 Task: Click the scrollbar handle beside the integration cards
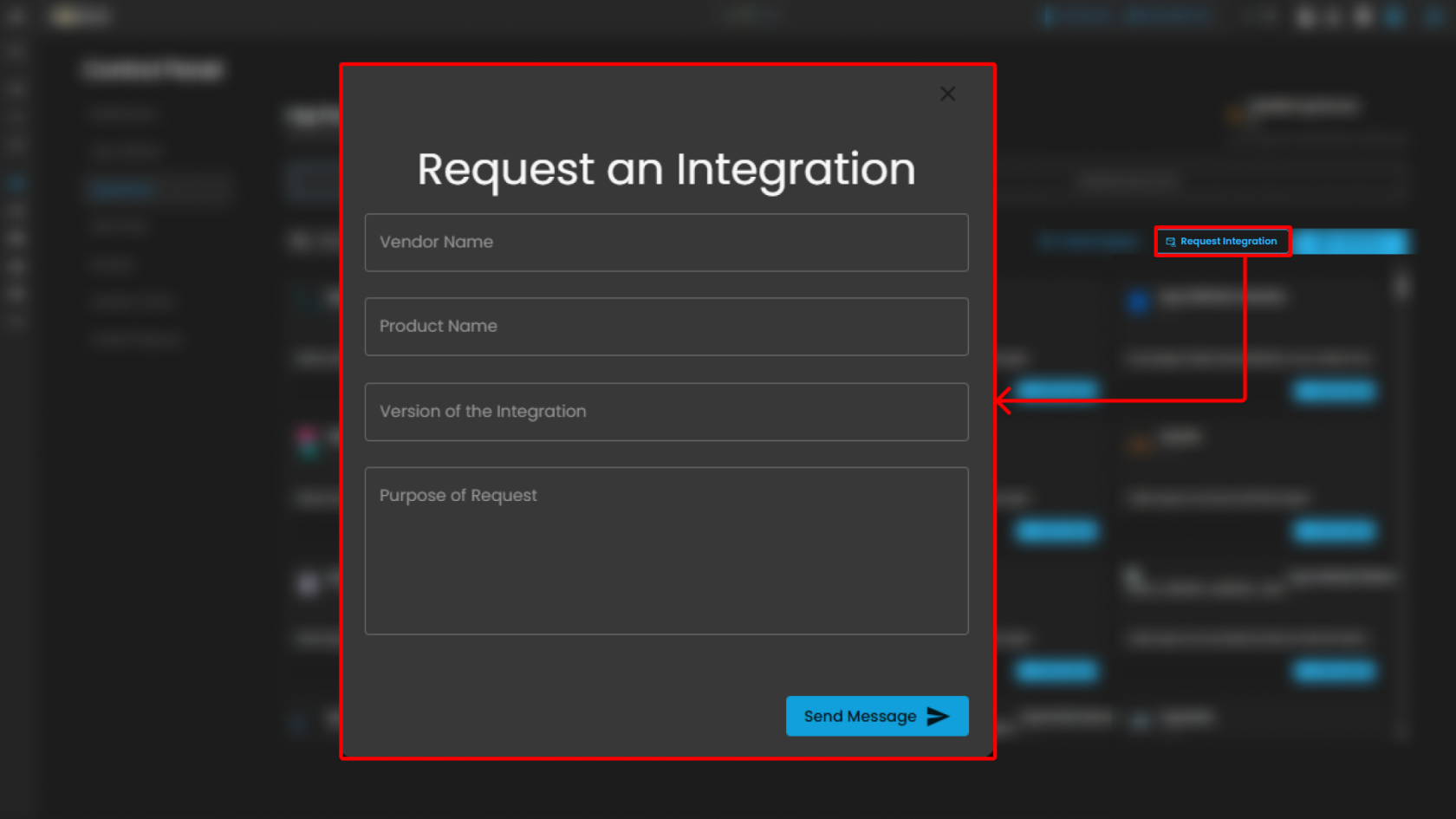1401,286
